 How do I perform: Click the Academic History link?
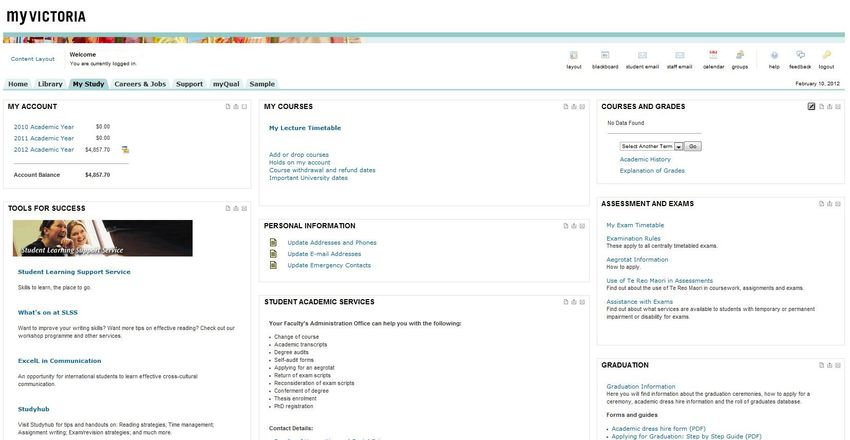645,159
